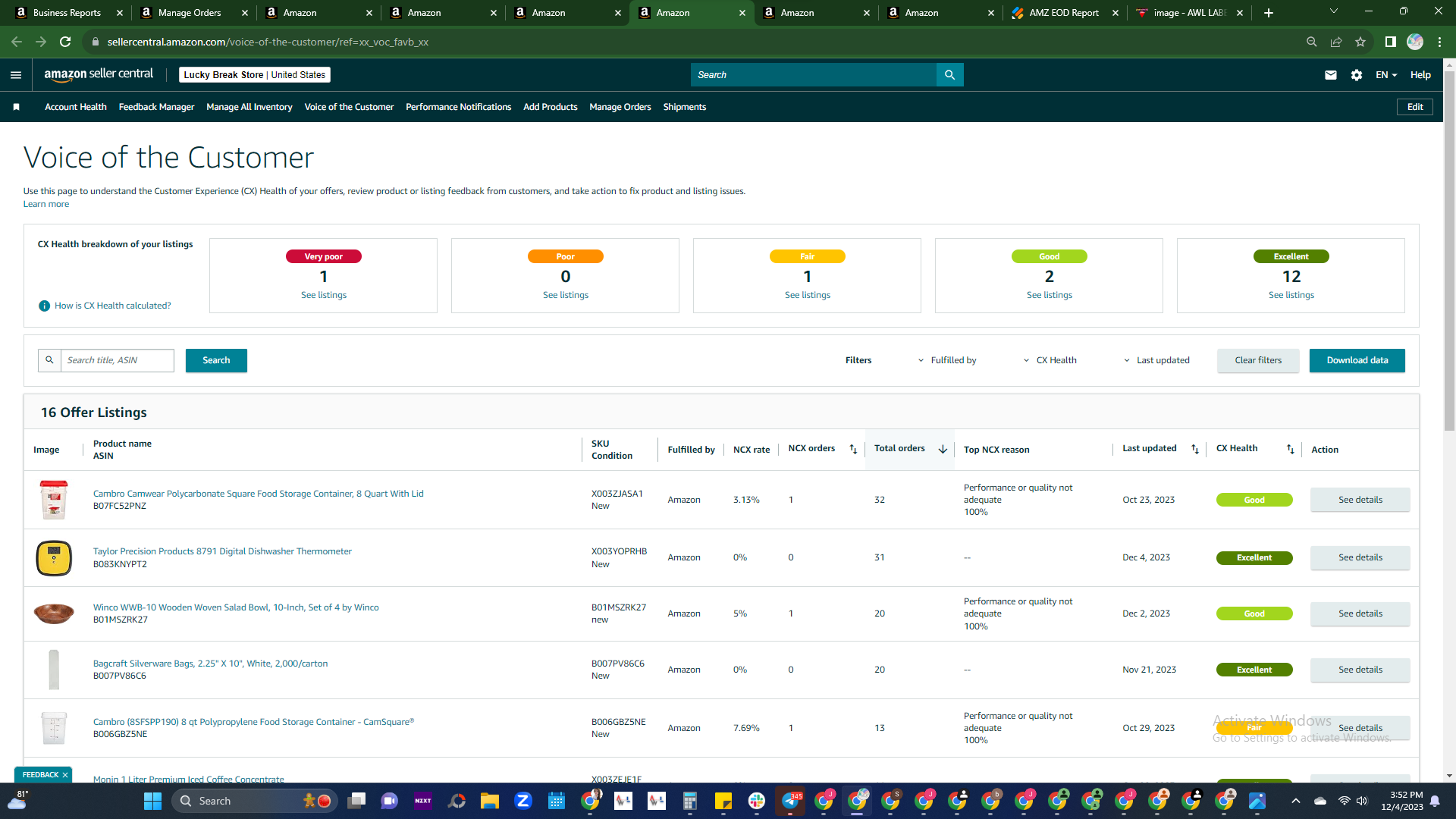Expand the Last updated filter
1456x819 pixels.
click(x=1156, y=360)
